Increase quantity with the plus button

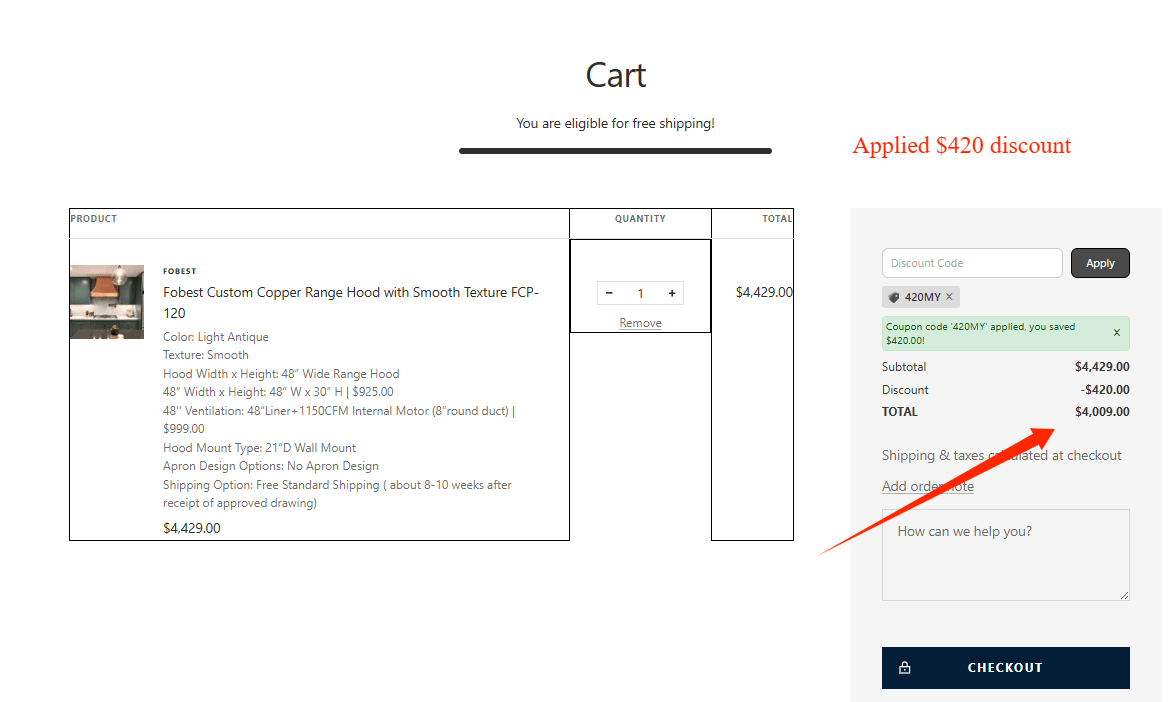[x=672, y=293]
